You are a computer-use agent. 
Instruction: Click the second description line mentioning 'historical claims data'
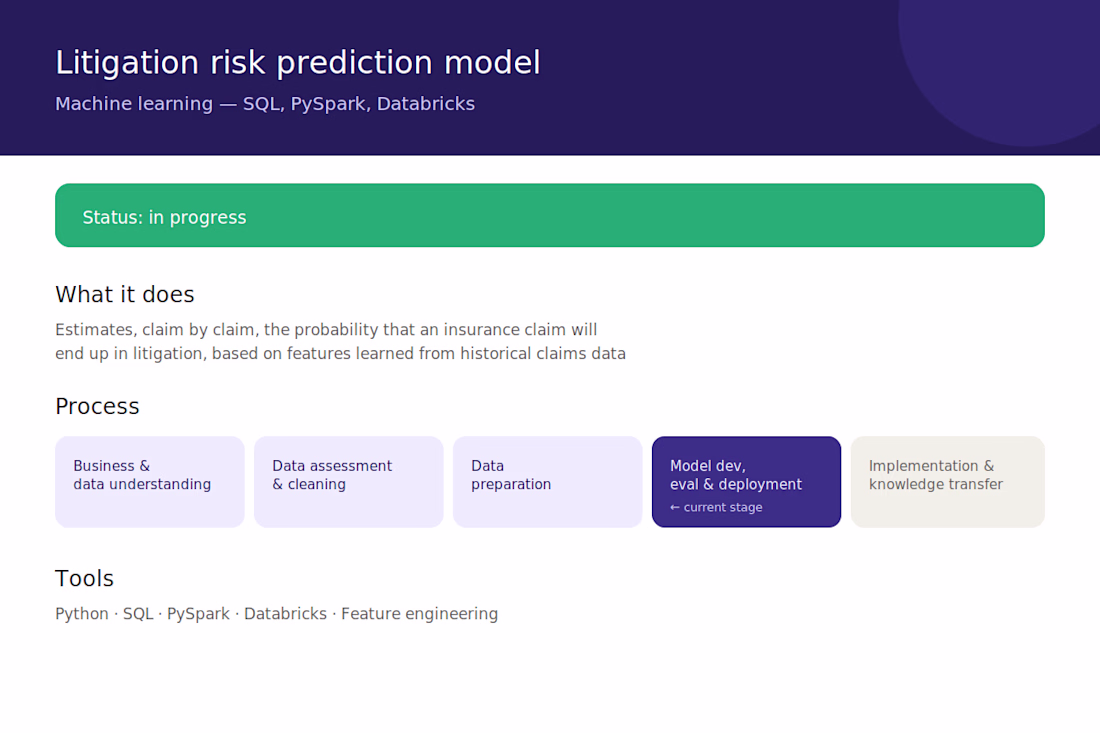coord(340,354)
